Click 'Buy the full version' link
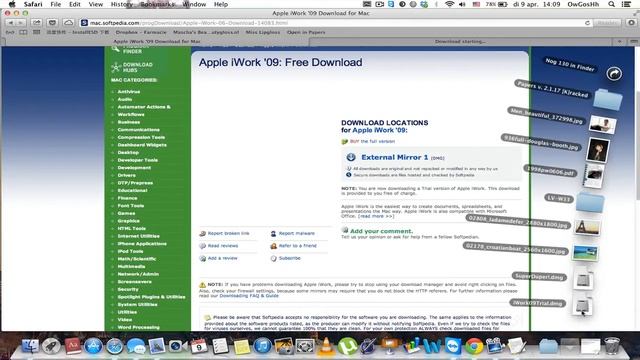Screen dimensions: 640x360 coord(372,141)
